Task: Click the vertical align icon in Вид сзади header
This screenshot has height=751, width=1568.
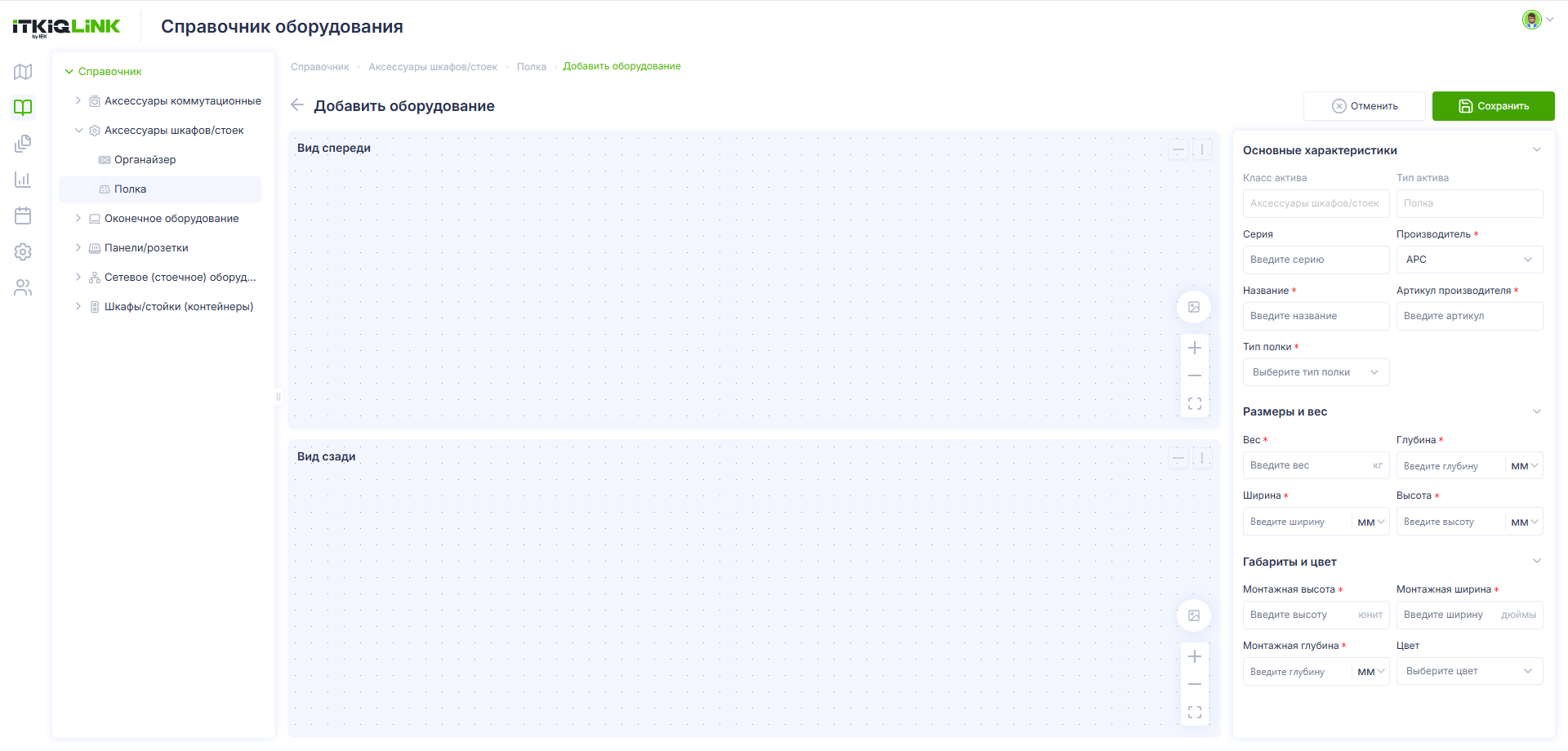Action: tap(1202, 458)
